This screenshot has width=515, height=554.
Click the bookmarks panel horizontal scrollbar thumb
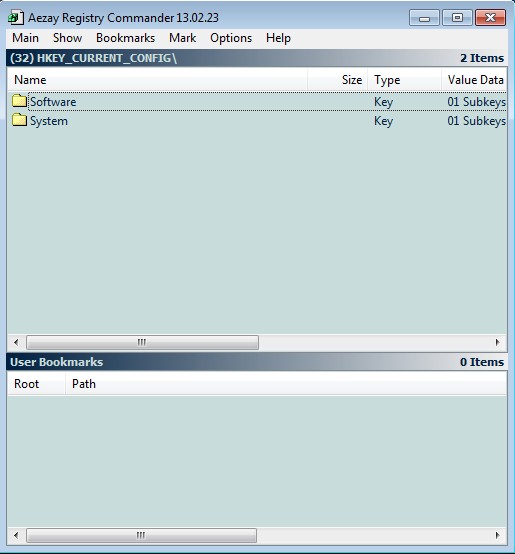pyautogui.click(x=141, y=535)
